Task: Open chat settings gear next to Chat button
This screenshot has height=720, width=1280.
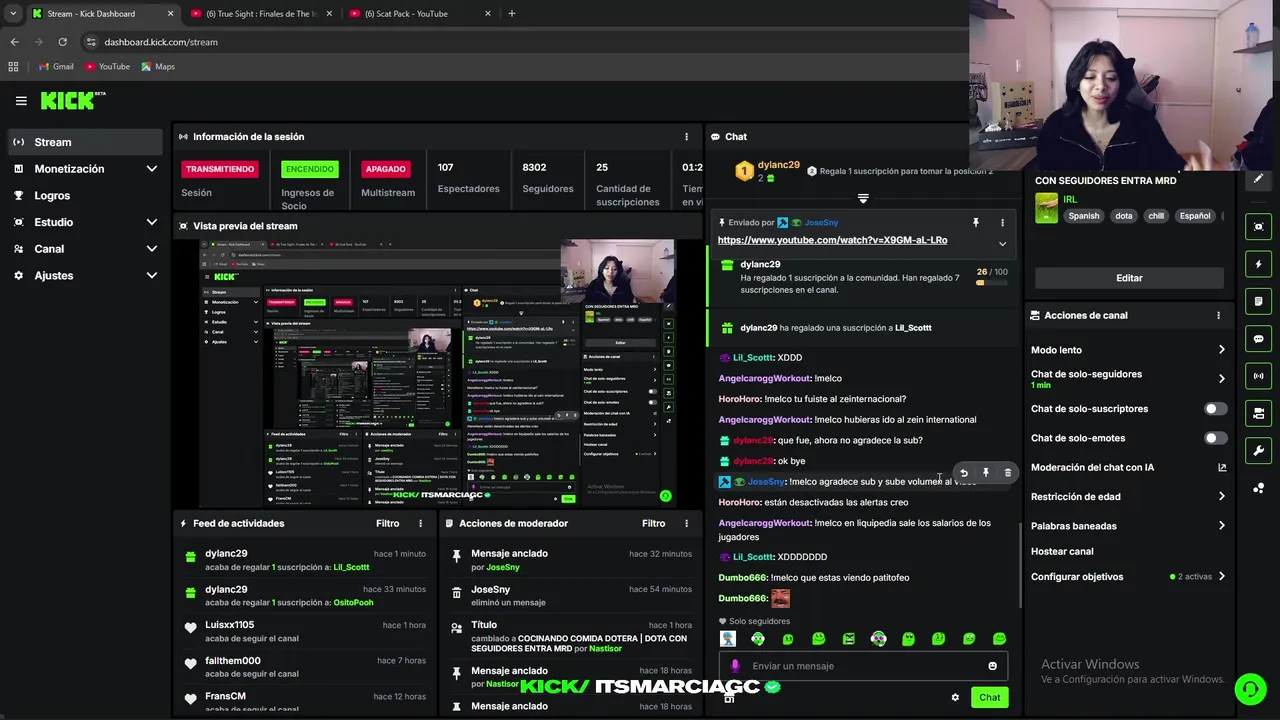Action: [955, 698]
